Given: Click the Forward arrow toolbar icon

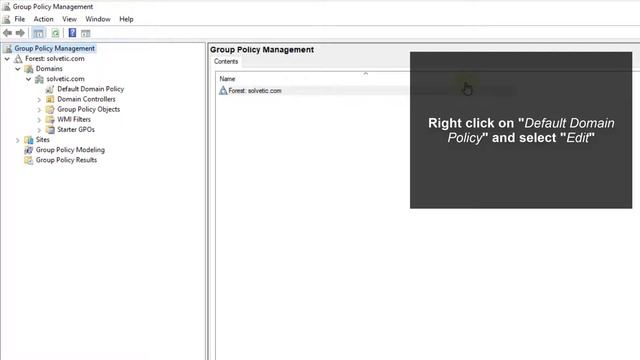Looking at the screenshot, I should coord(20,33).
